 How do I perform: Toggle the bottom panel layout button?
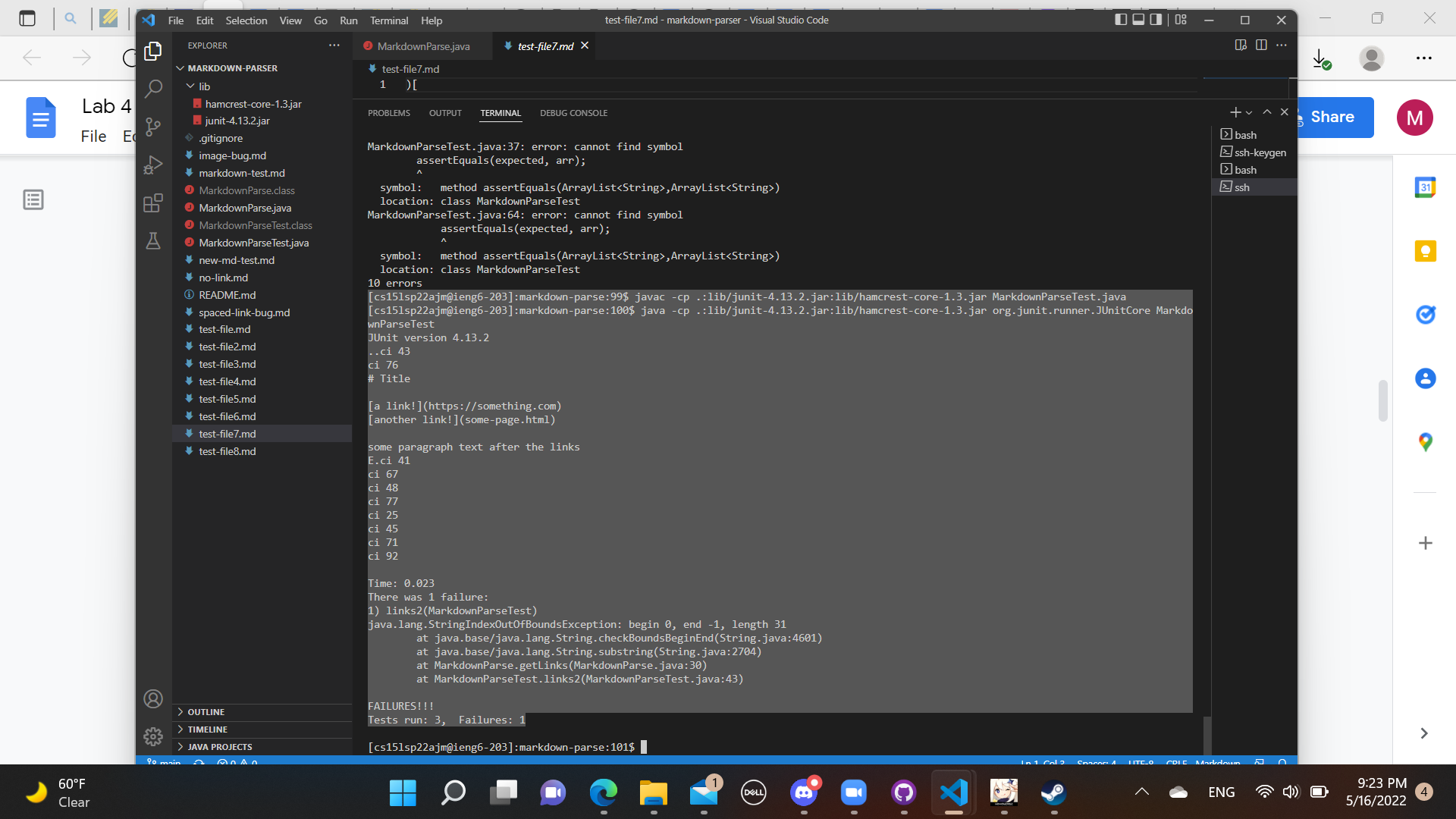tap(1138, 20)
